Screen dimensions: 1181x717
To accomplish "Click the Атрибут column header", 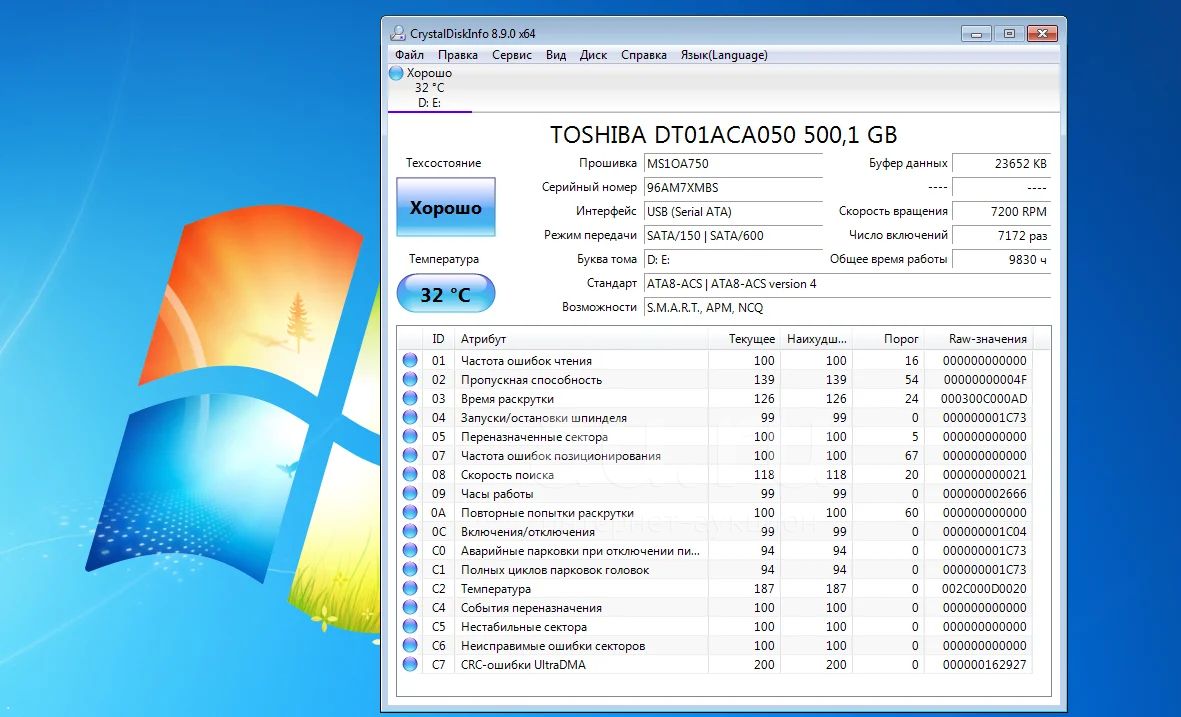I will (581, 339).
